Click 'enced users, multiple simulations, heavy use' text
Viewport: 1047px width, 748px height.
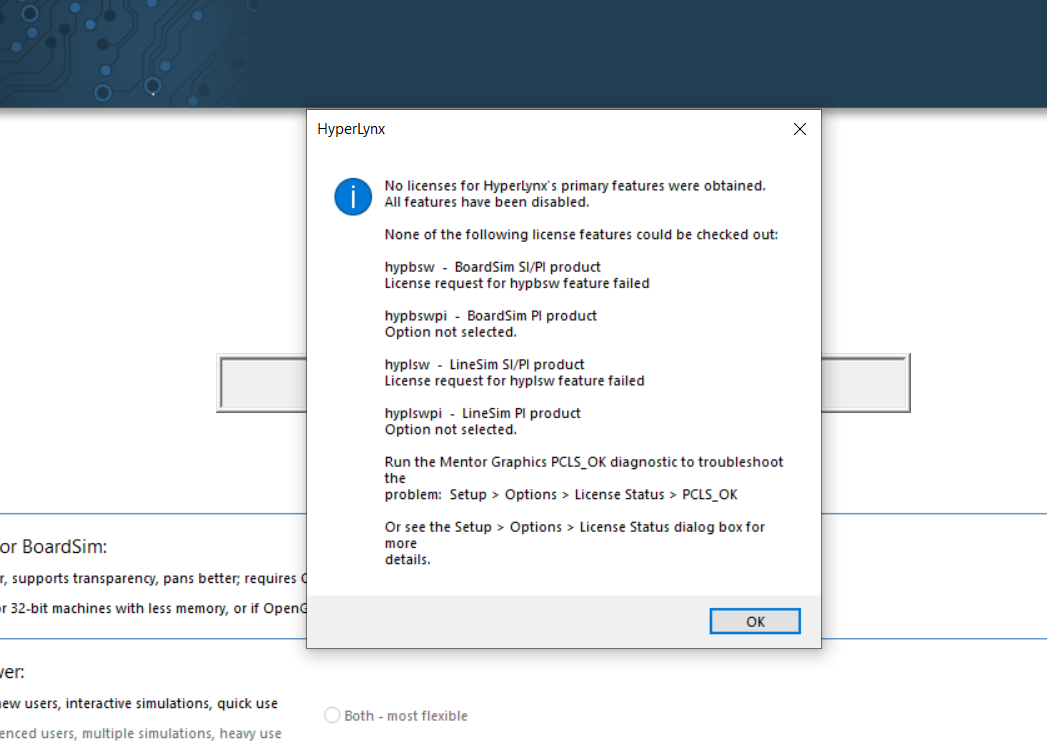(140, 733)
